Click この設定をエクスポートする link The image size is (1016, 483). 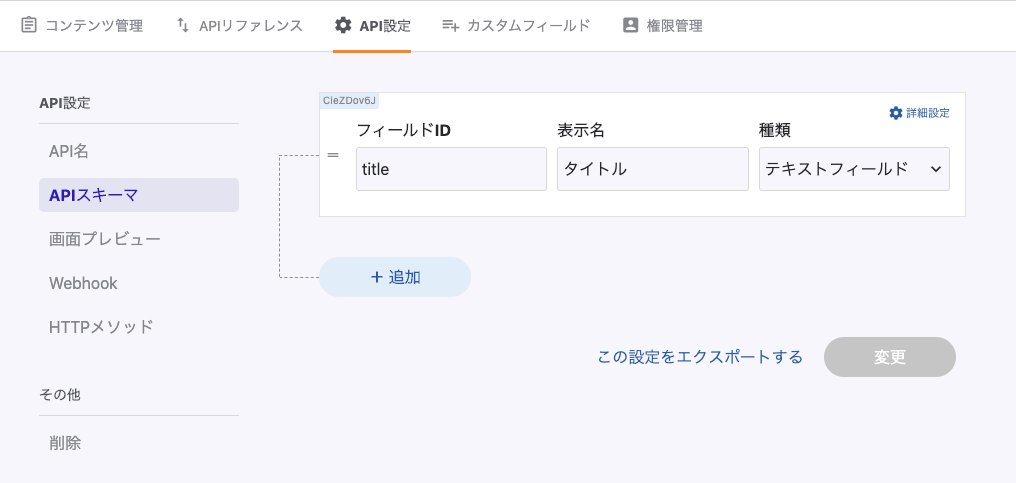pyautogui.click(x=699, y=357)
